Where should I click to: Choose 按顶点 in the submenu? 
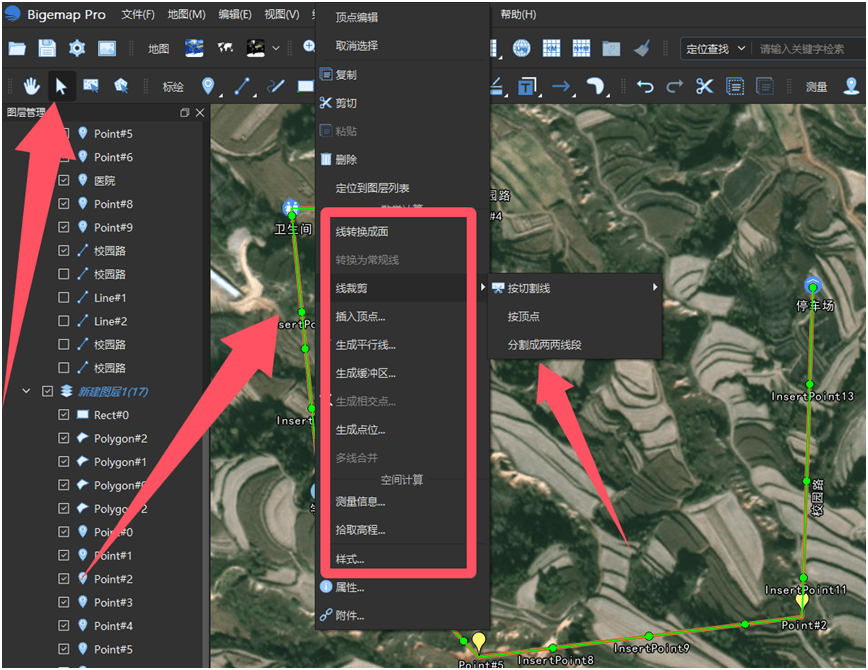[575, 316]
